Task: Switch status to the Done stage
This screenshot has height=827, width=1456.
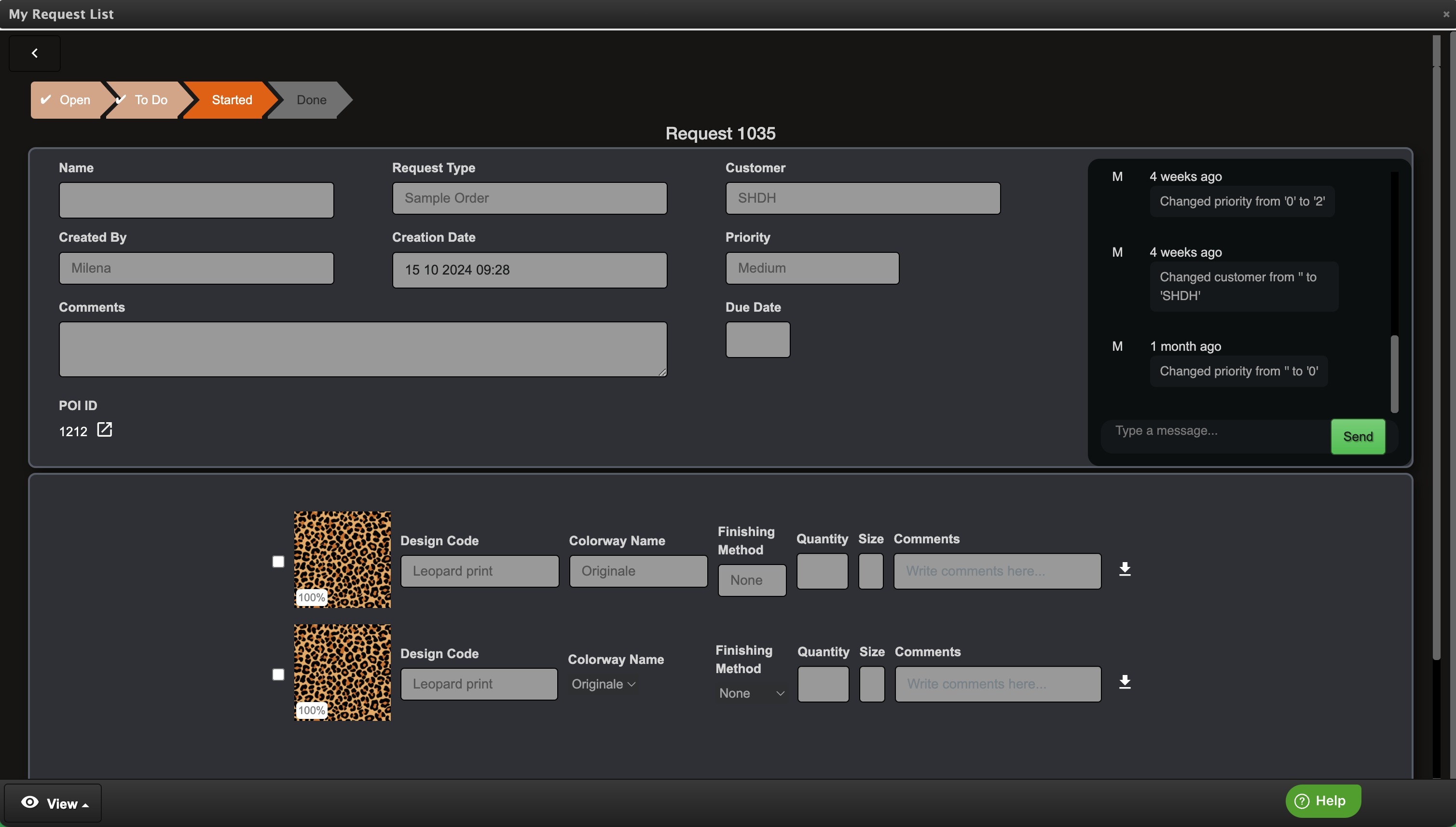Action: pos(311,100)
